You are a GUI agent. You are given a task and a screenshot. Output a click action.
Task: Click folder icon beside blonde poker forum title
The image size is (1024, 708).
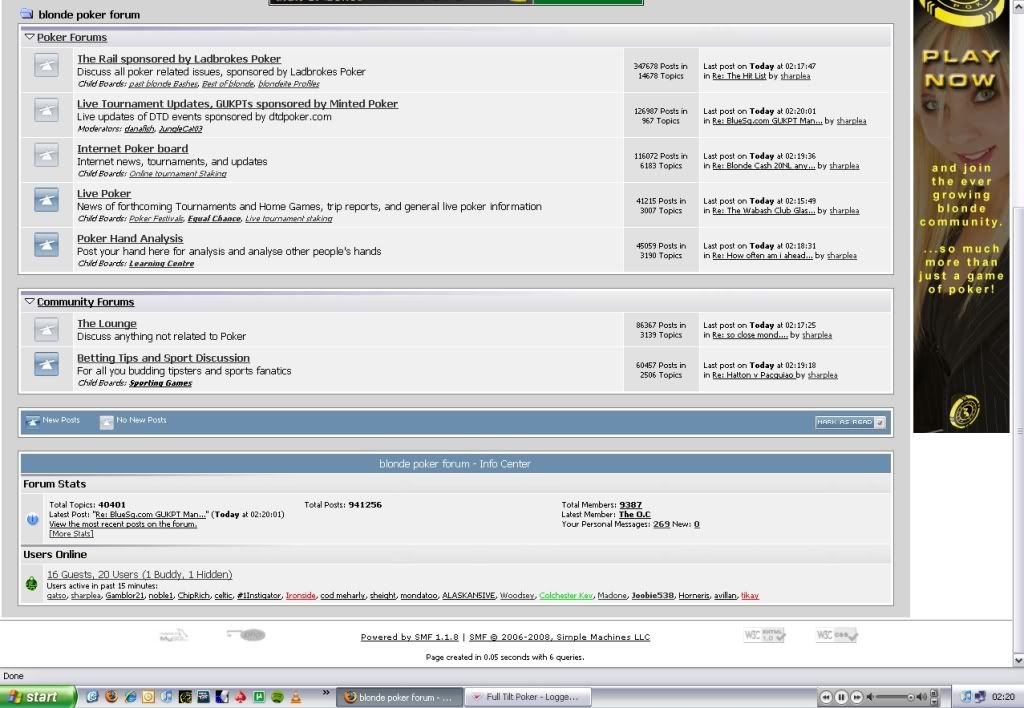coord(27,14)
